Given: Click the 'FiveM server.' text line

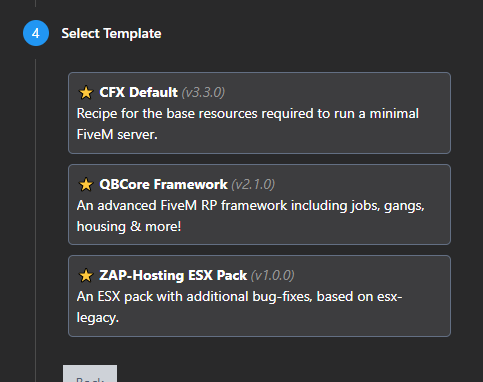Looking at the screenshot, I should click(x=117, y=135).
